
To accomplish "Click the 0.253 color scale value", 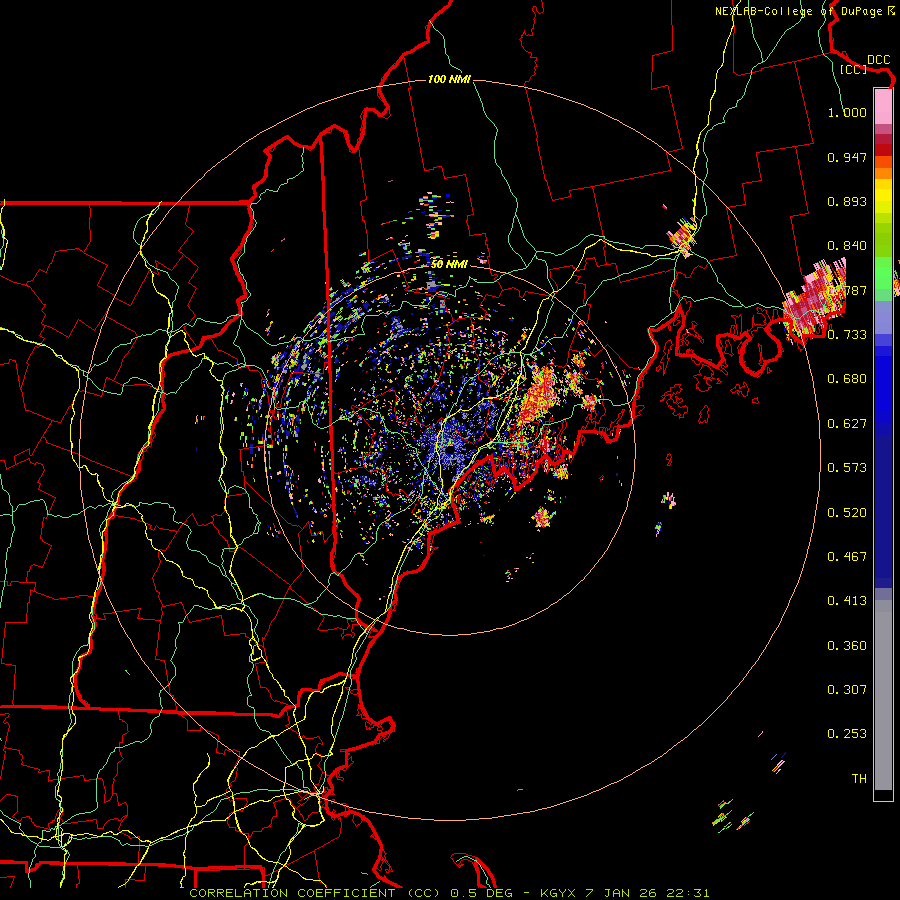I will pos(847,734).
